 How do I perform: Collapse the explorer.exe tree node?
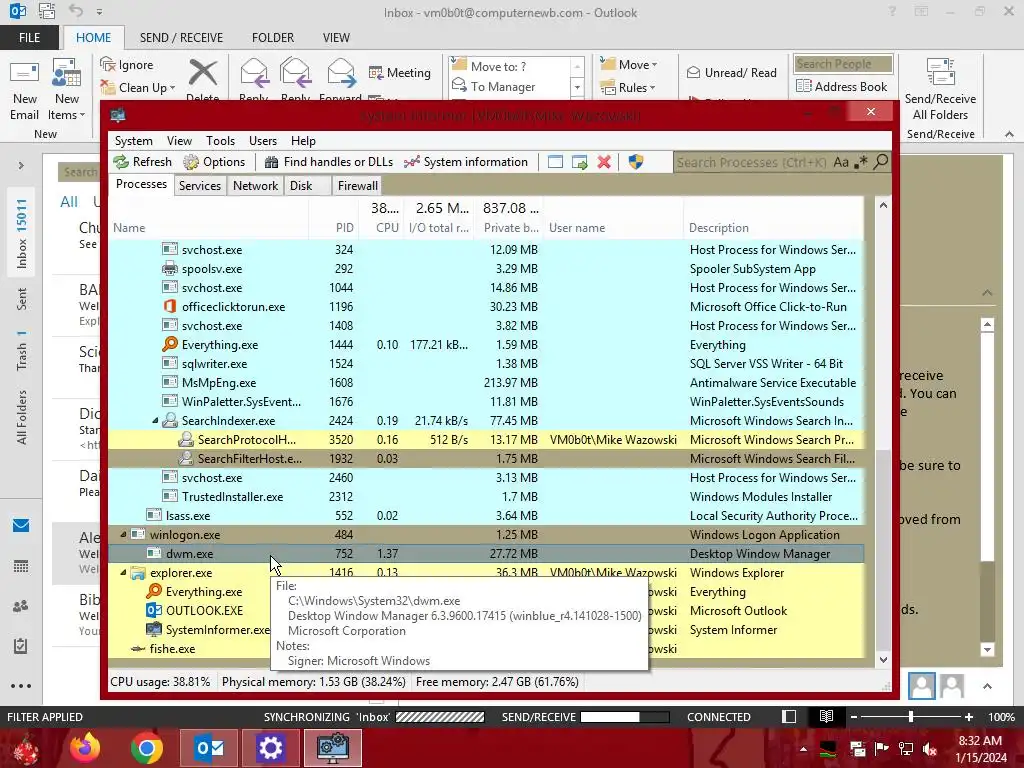pos(123,573)
